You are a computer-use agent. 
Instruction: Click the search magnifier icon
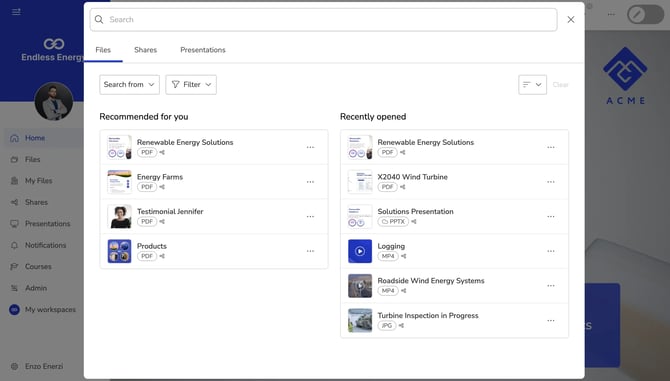coord(99,19)
